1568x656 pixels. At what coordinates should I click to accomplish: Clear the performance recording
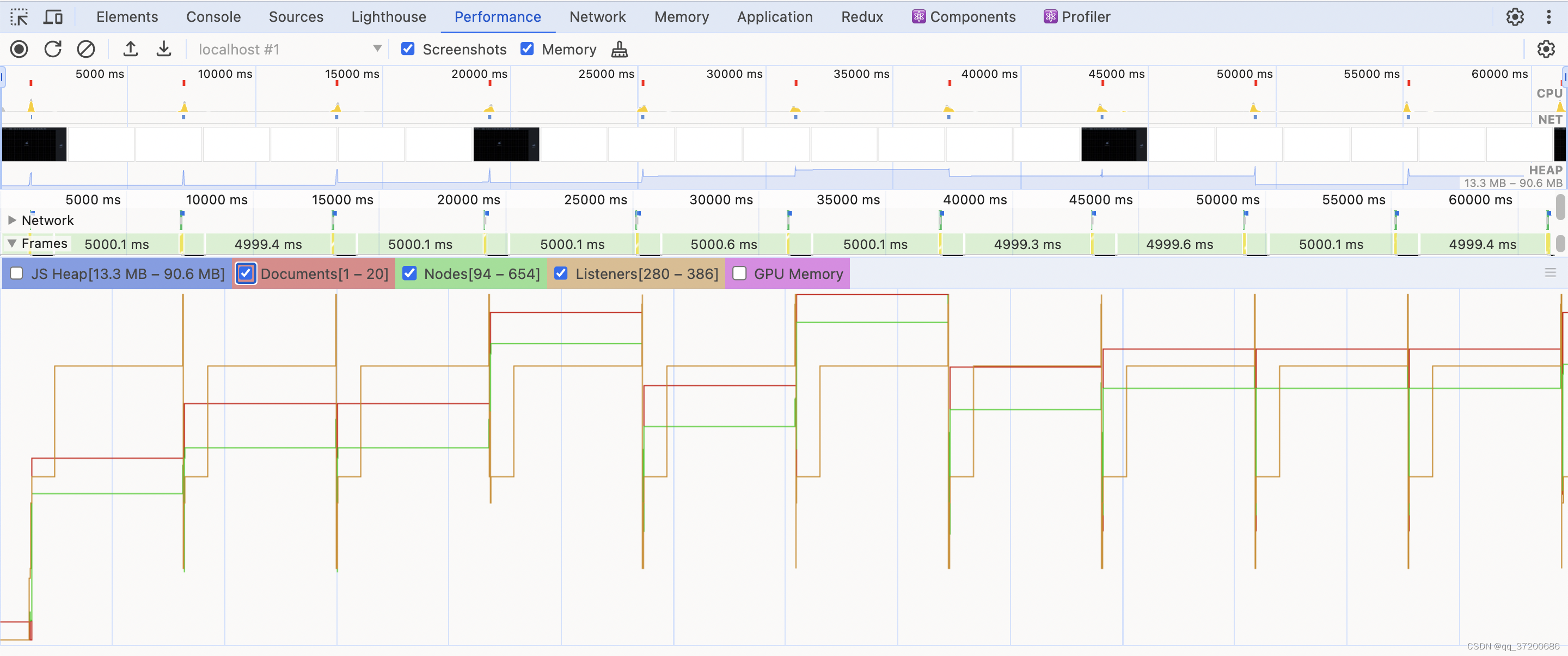click(86, 50)
